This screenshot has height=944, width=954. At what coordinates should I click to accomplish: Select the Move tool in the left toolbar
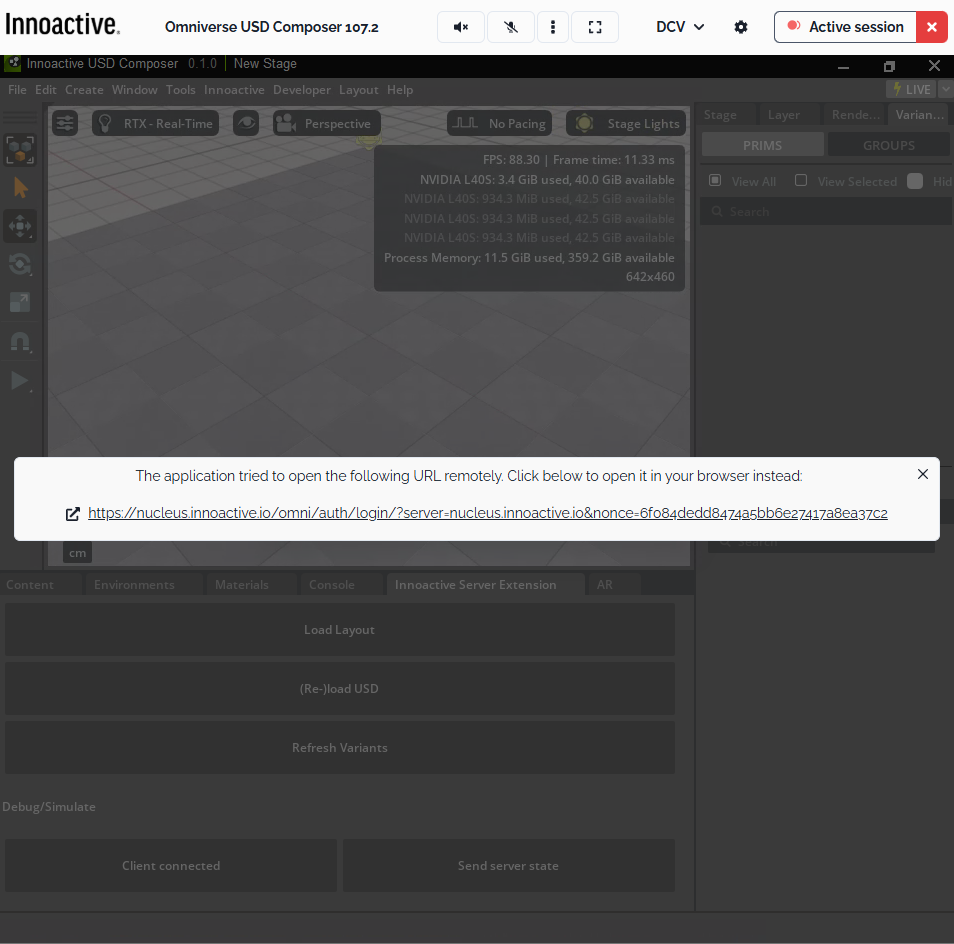click(21, 226)
